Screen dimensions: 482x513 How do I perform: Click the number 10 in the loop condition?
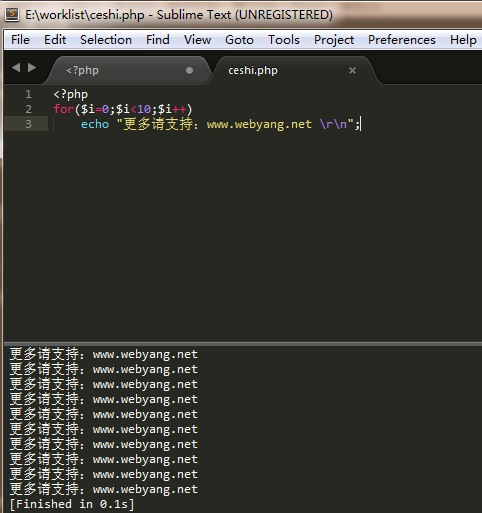click(144, 109)
